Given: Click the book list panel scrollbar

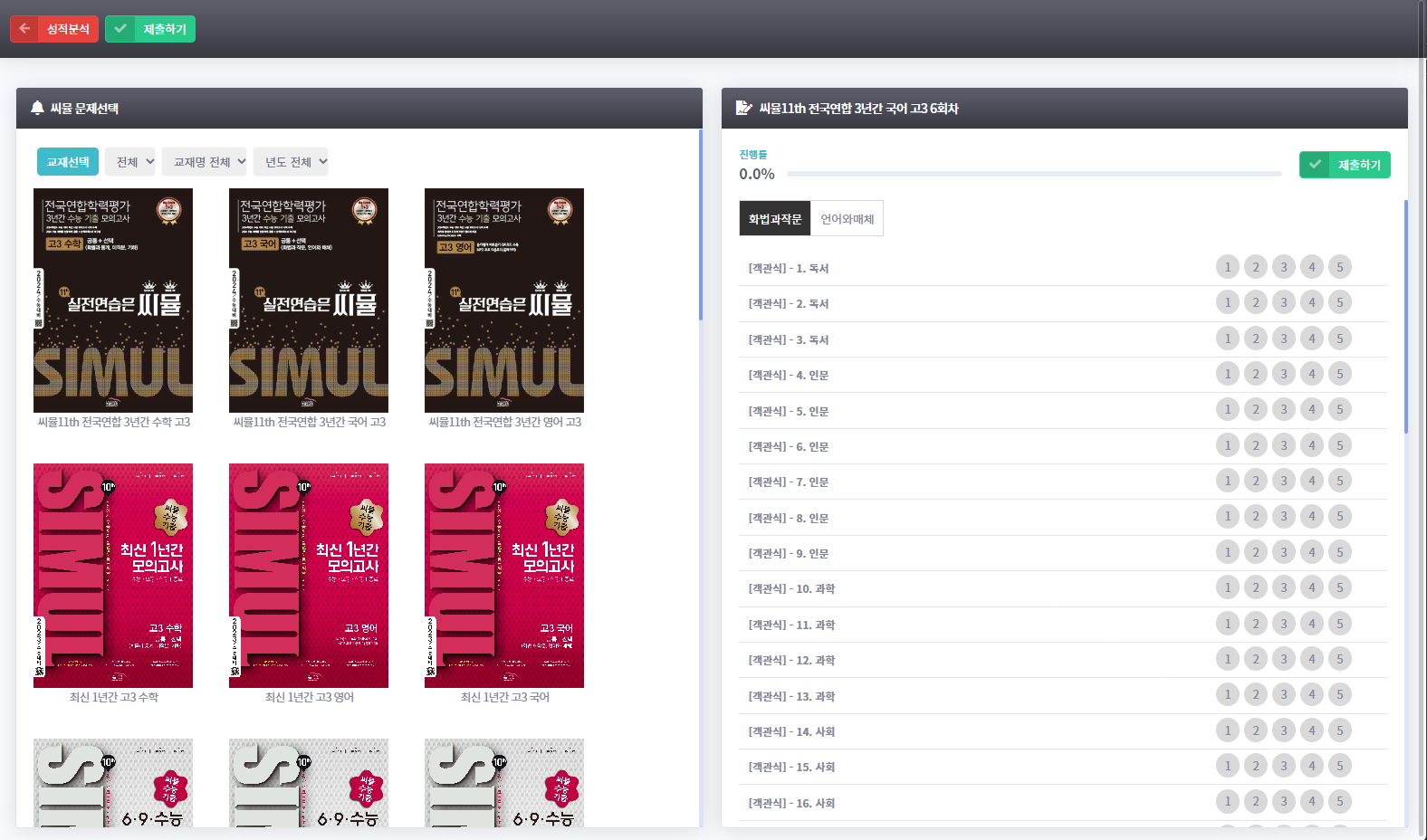Looking at the screenshot, I should (701, 225).
